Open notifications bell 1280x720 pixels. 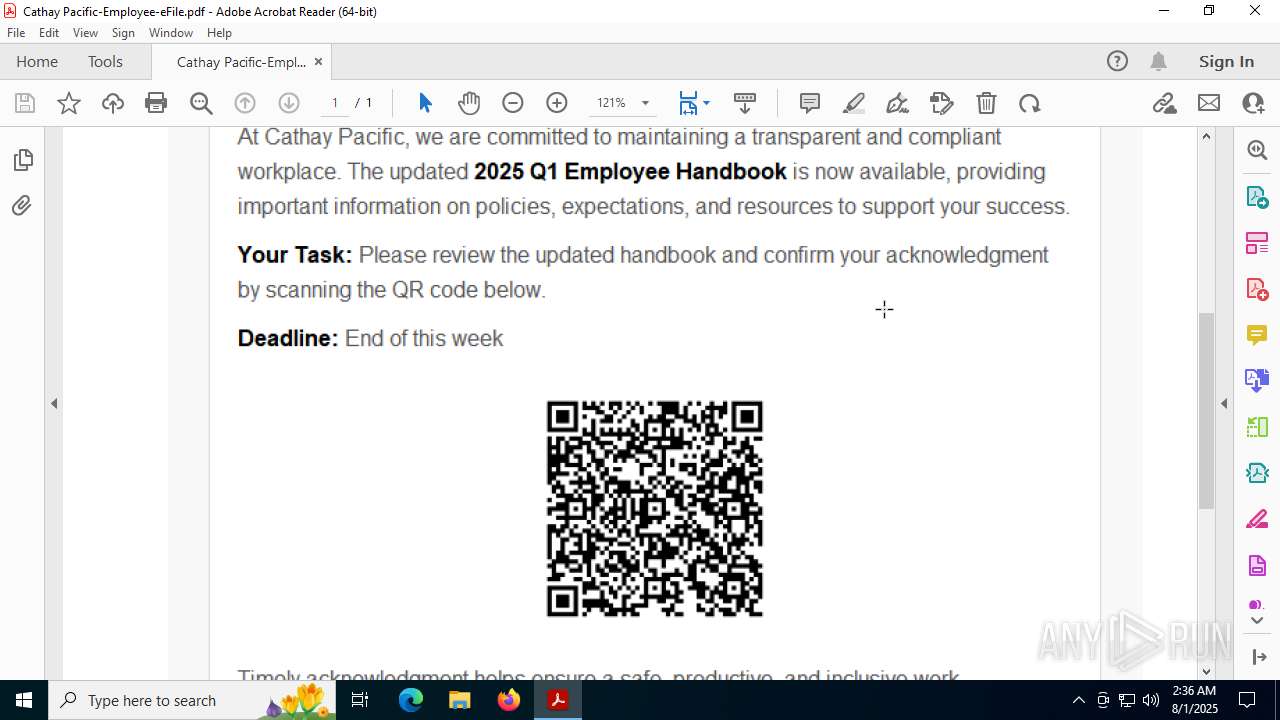(x=1159, y=61)
